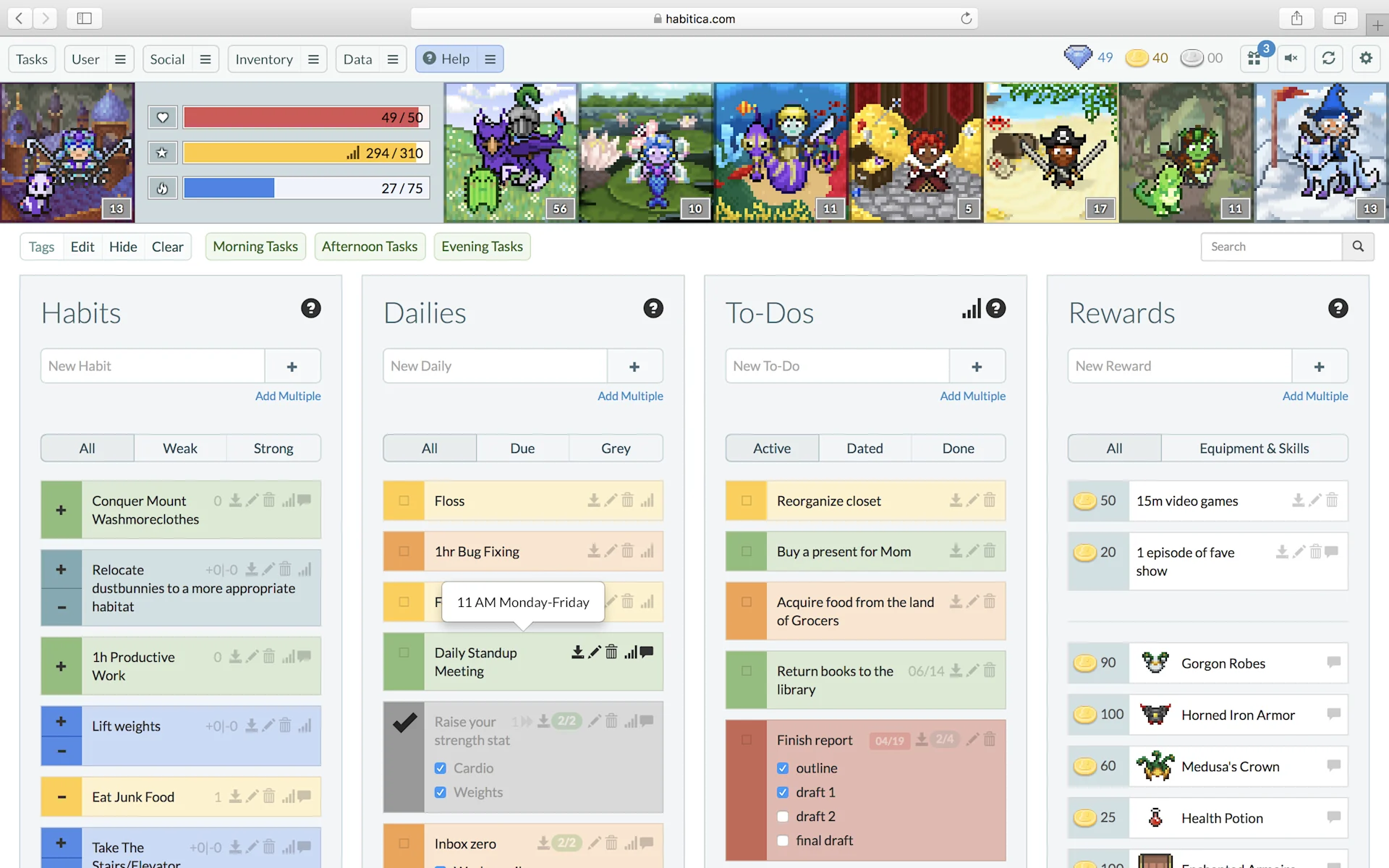Check off the Floss daily
The height and width of the screenshot is (868, 1389).
[x=404, y=501]
